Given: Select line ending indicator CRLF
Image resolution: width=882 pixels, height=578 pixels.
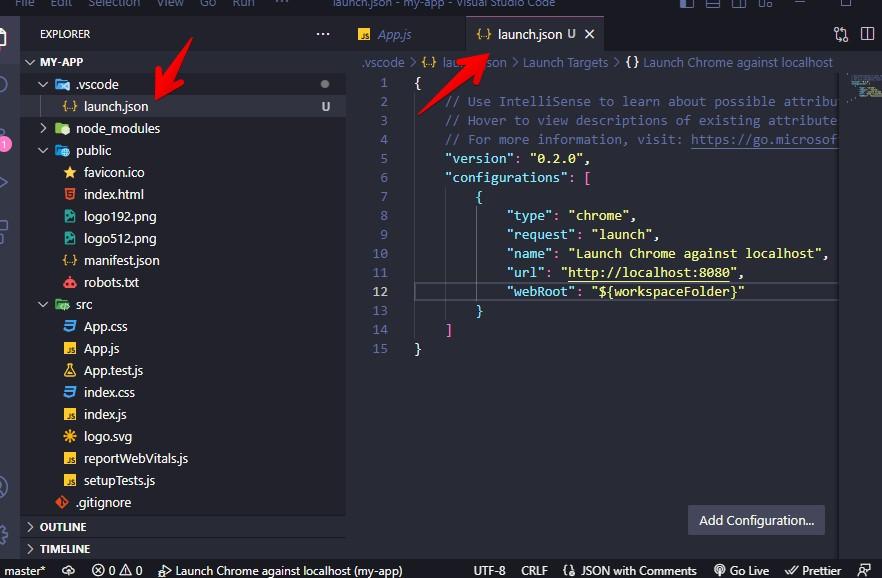Looking at the screenshot, I should pos(535,570).
